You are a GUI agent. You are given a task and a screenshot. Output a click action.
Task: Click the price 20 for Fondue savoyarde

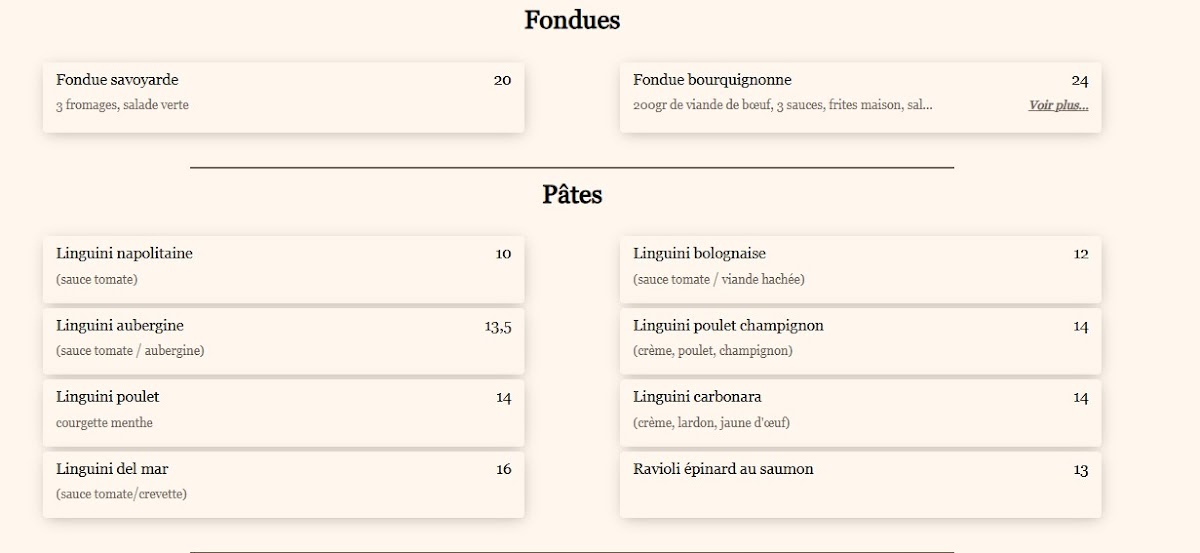tap(502, 80)
